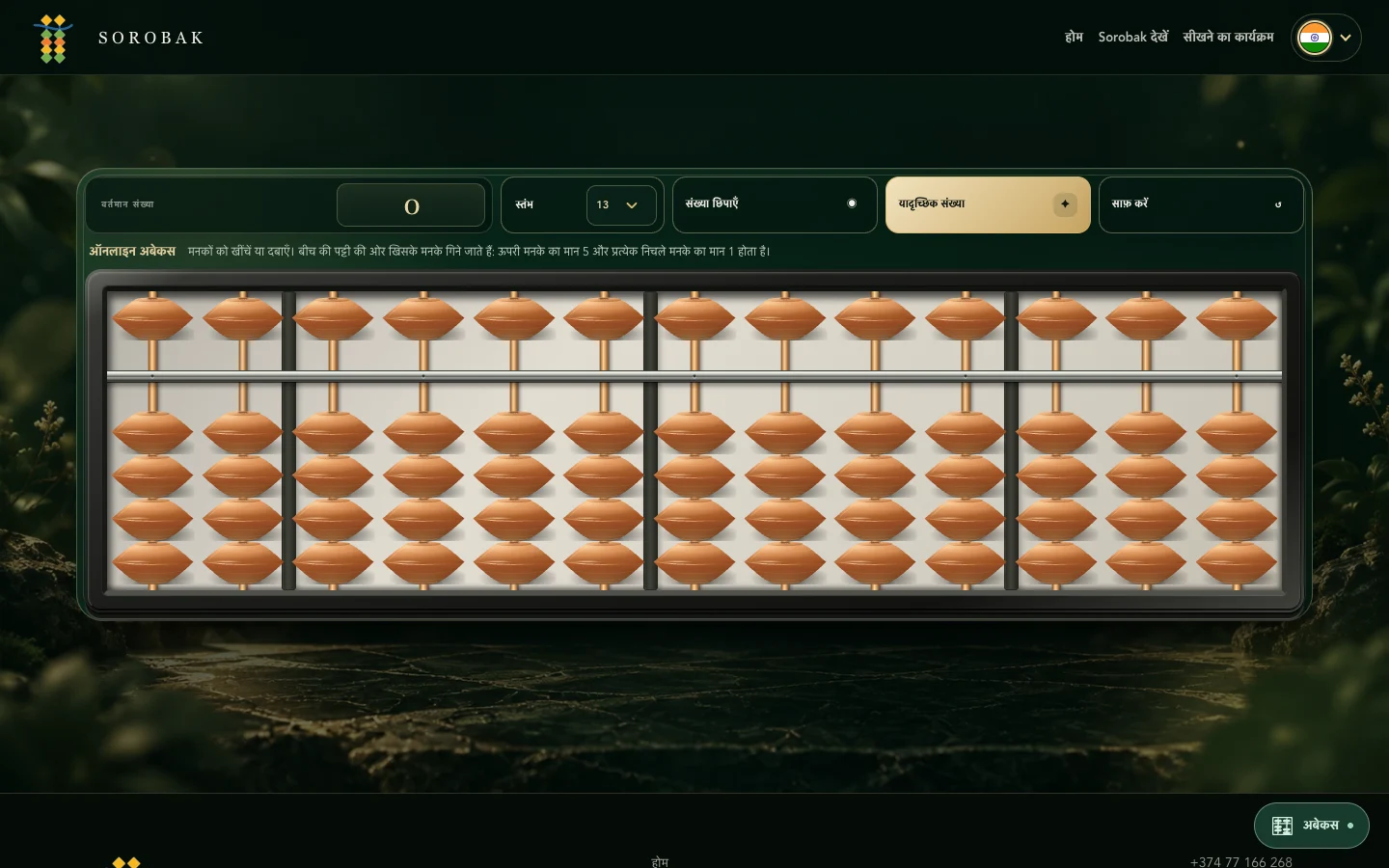Open the स्तंभ dropdown showing 13
Screen dimensions: 1389x868
(621, 204)
